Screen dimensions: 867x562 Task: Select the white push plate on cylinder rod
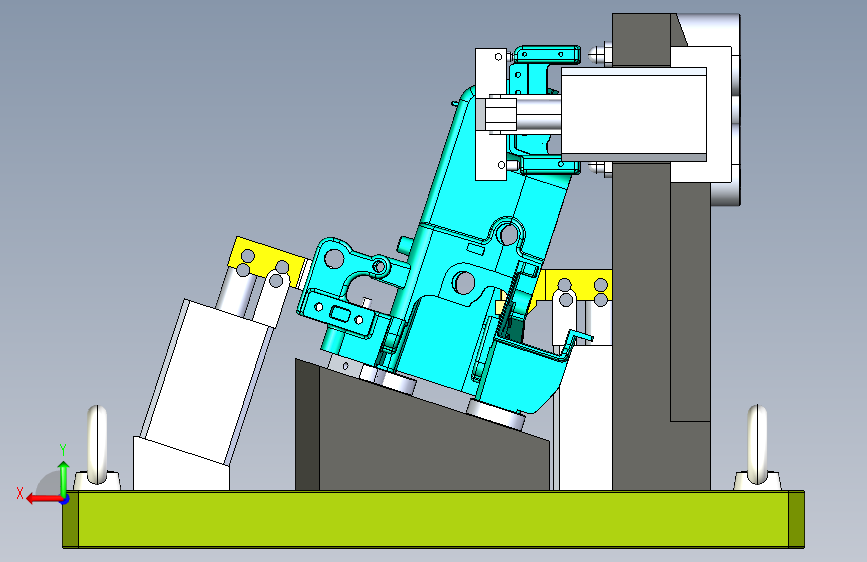[x=491, y=114]
